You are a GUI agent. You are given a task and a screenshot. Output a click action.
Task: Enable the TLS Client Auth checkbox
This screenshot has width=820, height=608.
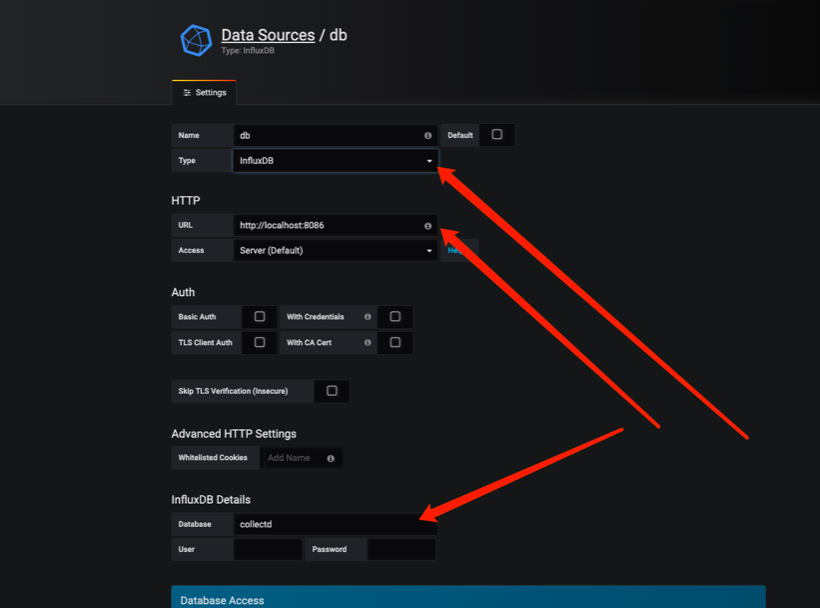click(259, 342)
